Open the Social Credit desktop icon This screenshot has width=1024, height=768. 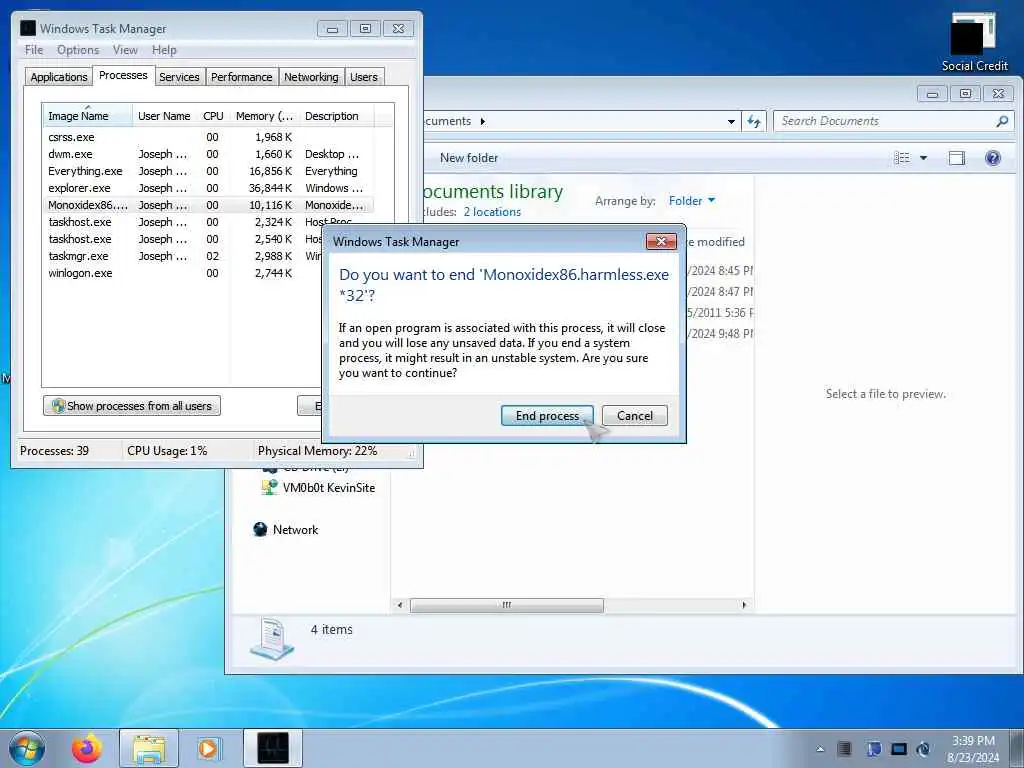pyautogui.click(x=974, y=42)
